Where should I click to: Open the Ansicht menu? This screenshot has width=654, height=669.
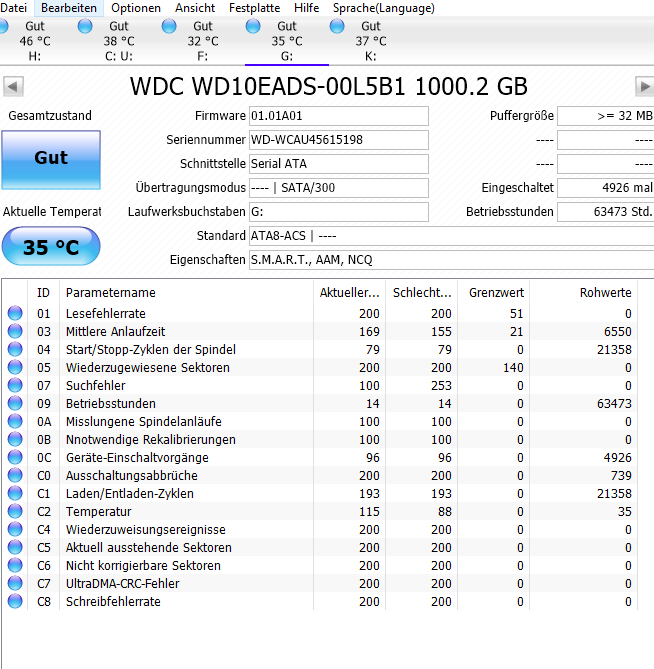pos(195,8)
